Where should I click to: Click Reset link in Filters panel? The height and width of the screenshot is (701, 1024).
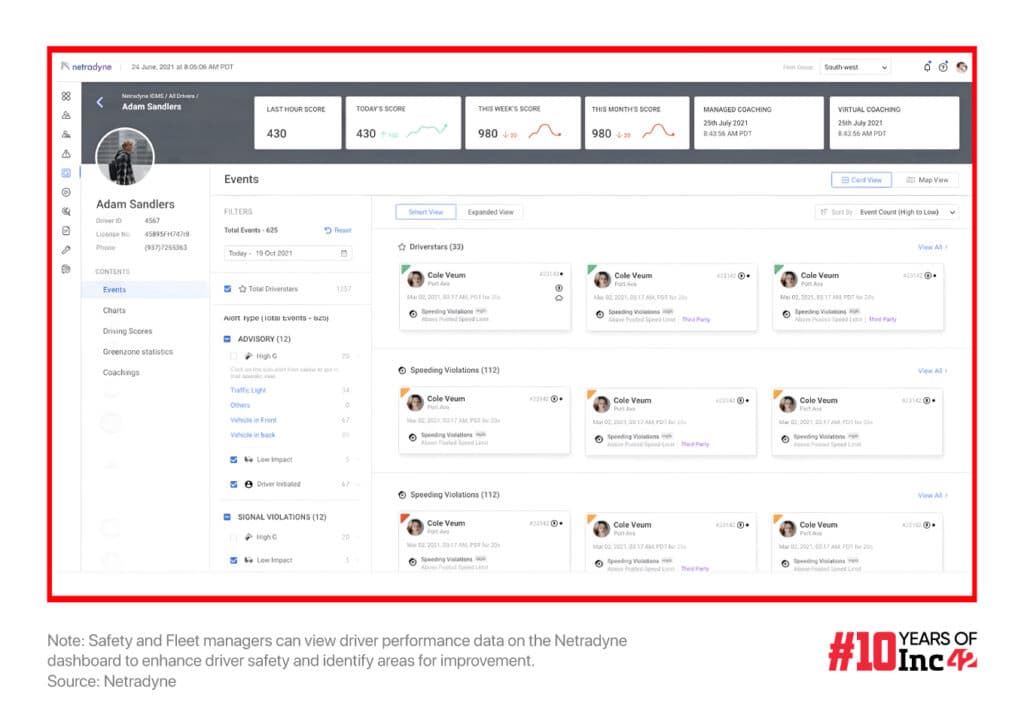click(x=338, y=230)
